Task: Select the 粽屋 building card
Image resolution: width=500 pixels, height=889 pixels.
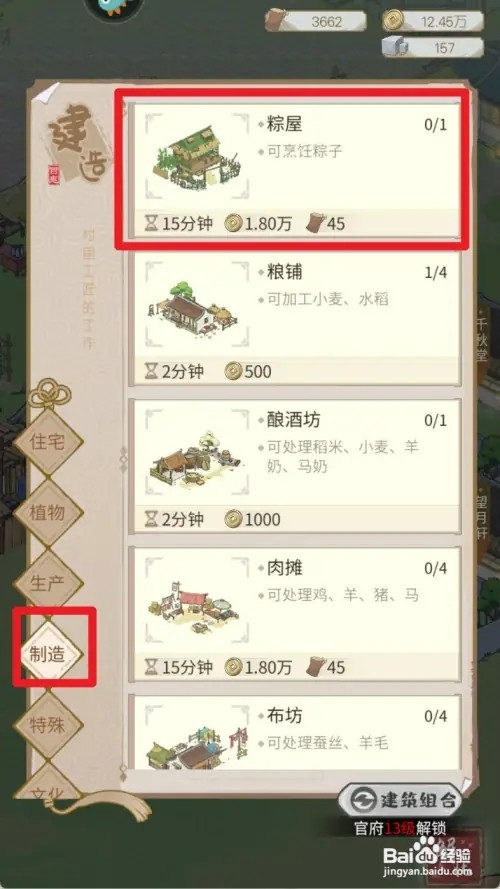Action: click(294, 168)
